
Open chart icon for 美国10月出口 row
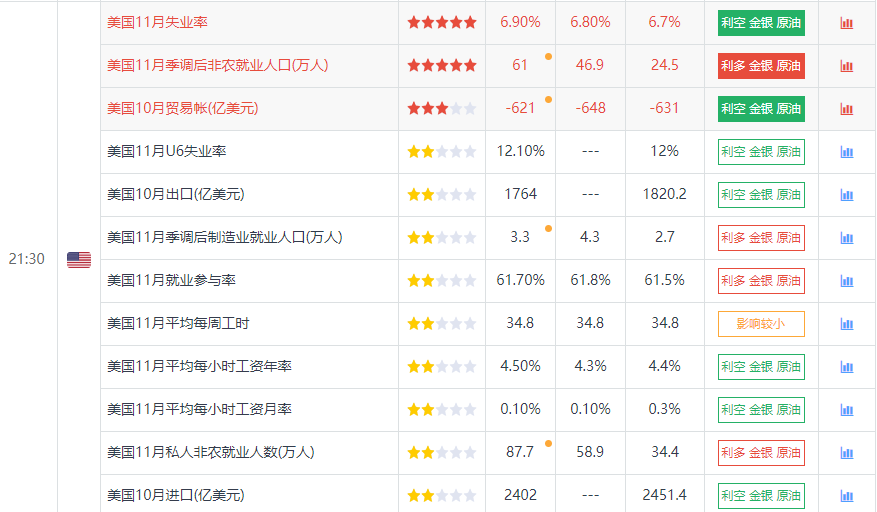(x=847, y=195)
